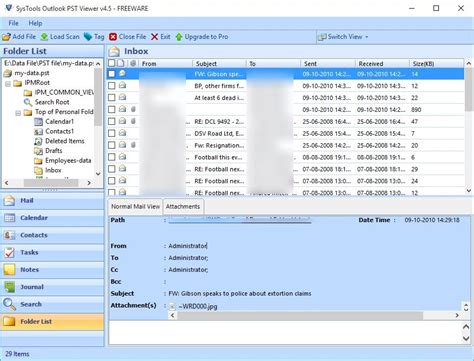Viewport: 474px width, 361px height.
Task: Sort emails by Size(KB) column
Action: pos(436,63)
